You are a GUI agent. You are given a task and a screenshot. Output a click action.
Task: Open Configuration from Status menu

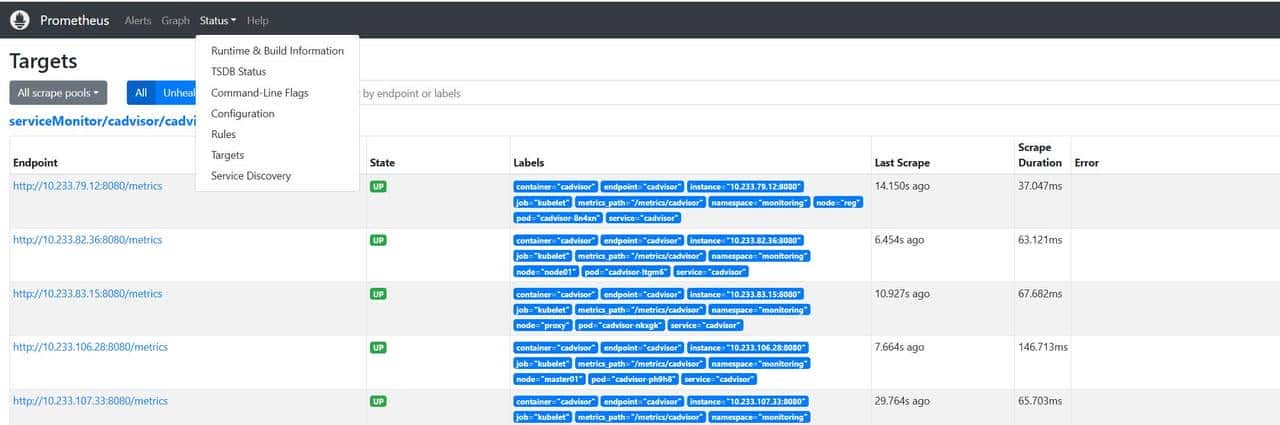[x=277, y=114]
